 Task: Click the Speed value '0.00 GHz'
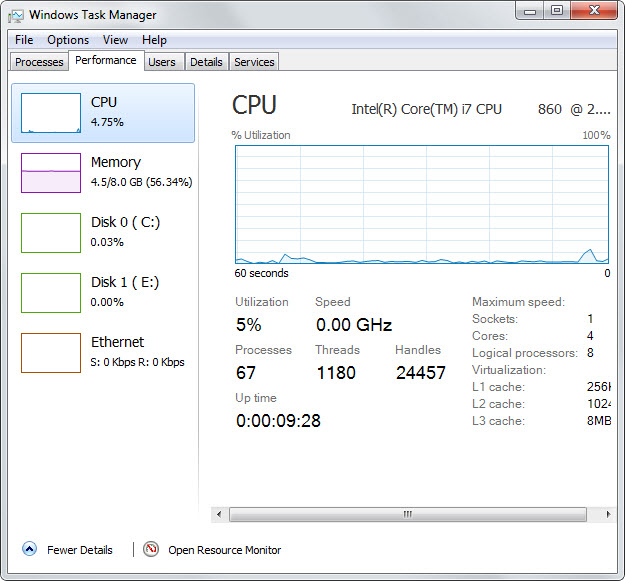pyautogui.click(x=354, y=324)
